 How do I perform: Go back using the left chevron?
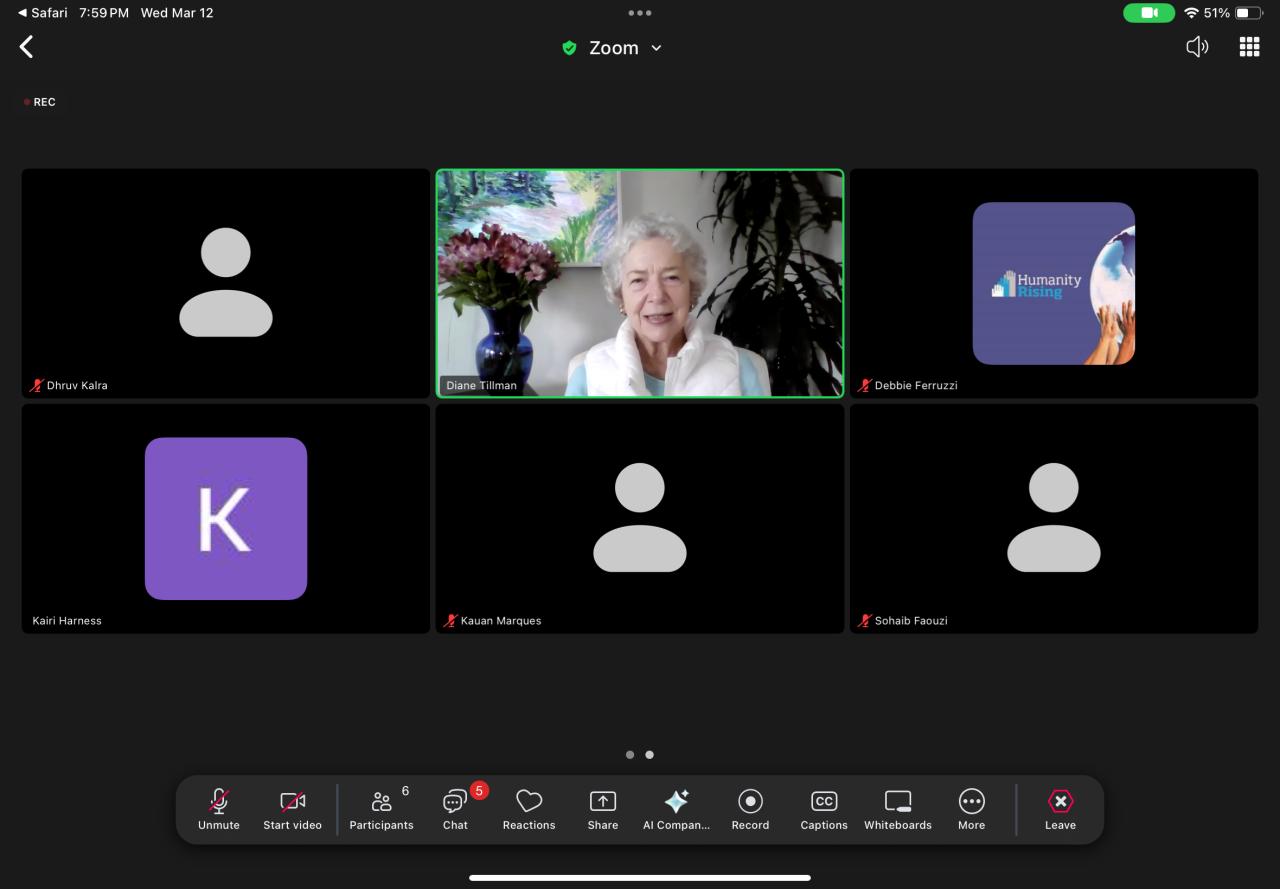click(x=27, y=47)
